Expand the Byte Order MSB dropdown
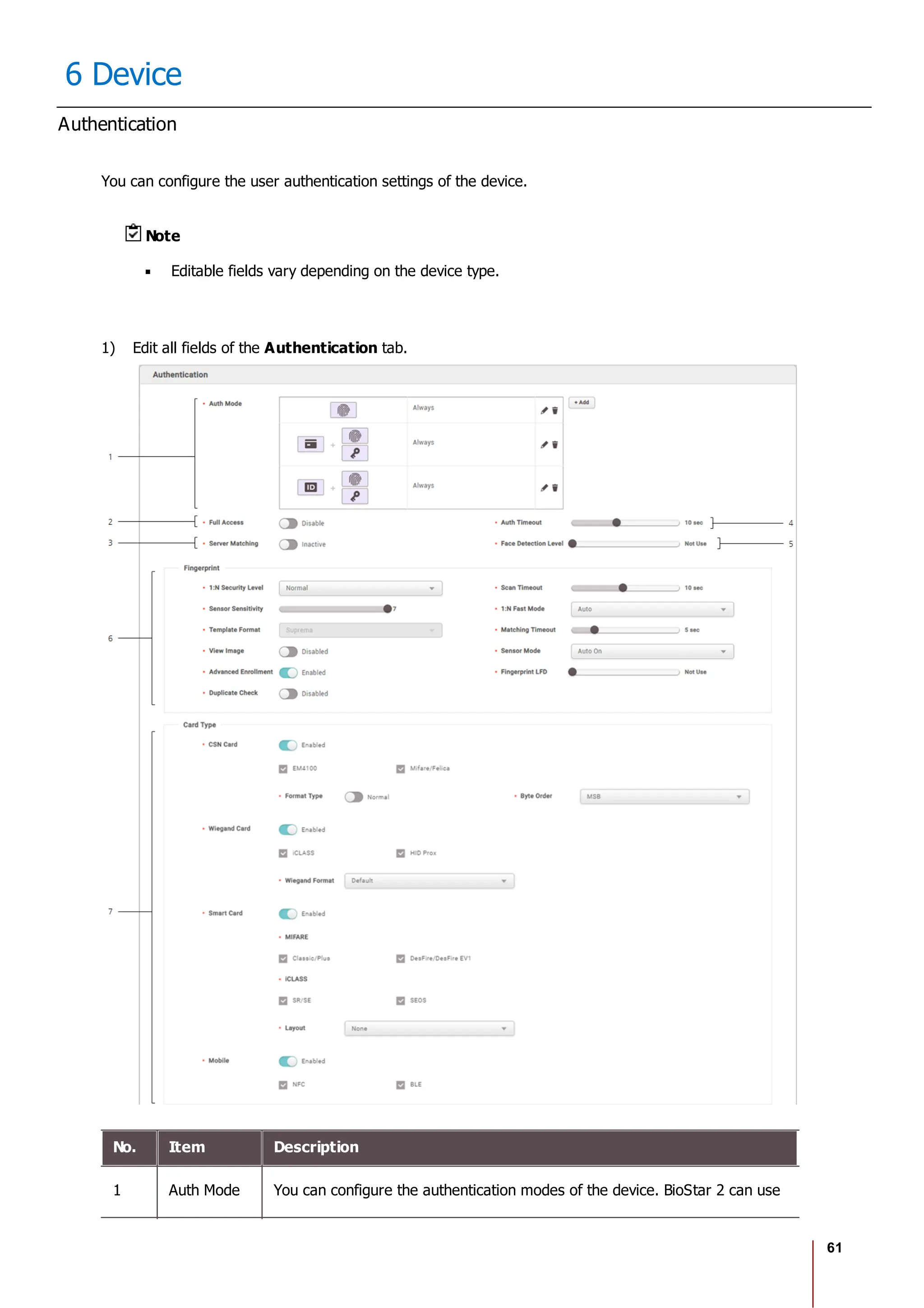The width and height of the screenshot is (924, 1308). pos(665,797)
